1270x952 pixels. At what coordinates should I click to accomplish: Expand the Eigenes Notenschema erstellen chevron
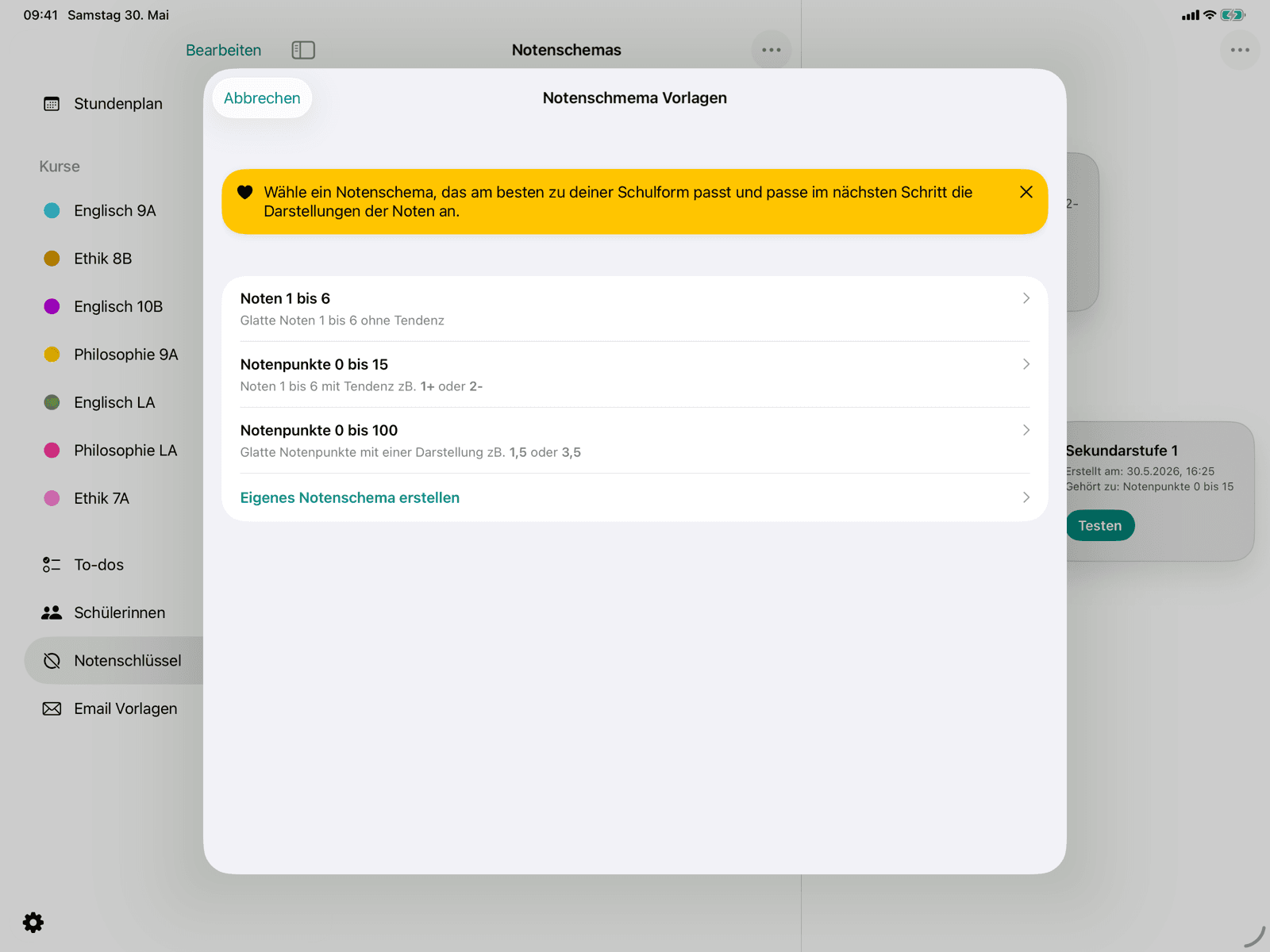[x=1026, y=497]
